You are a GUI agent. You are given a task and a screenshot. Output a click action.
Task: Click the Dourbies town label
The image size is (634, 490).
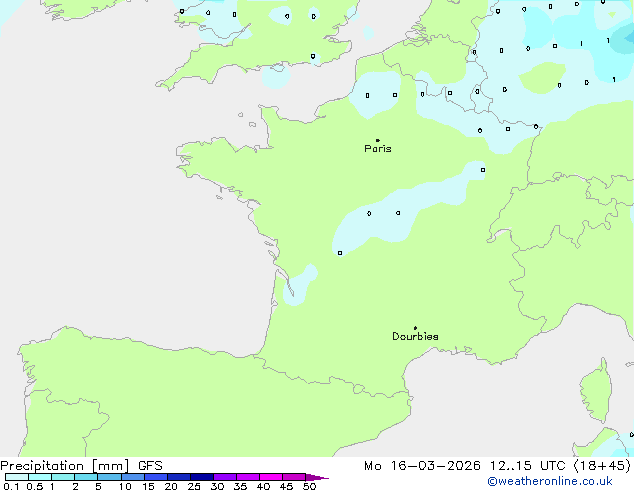pyautogui.click(x=415, y=337)
